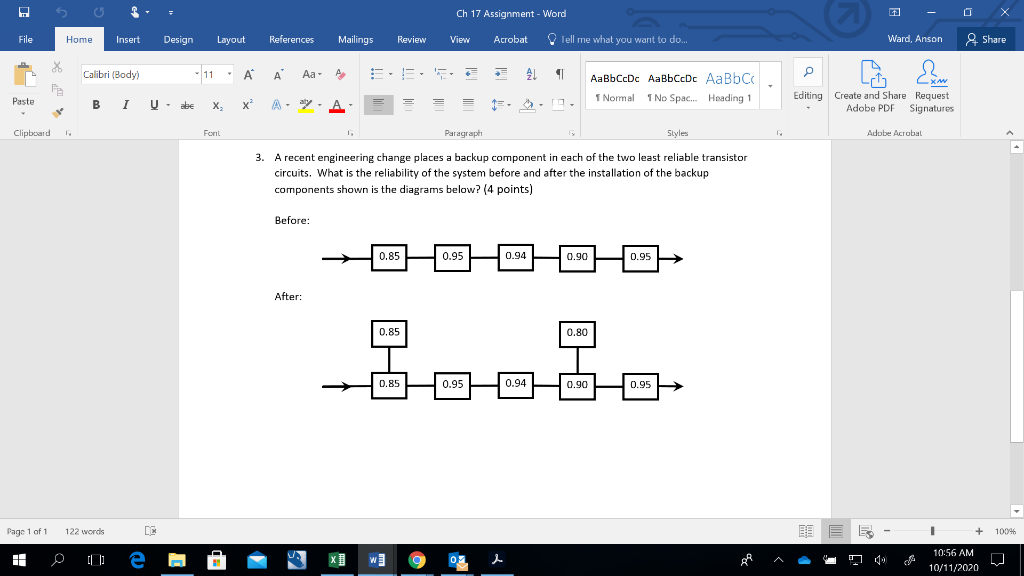
Task: Open the font size dropdown
Action: pos(228,74)
